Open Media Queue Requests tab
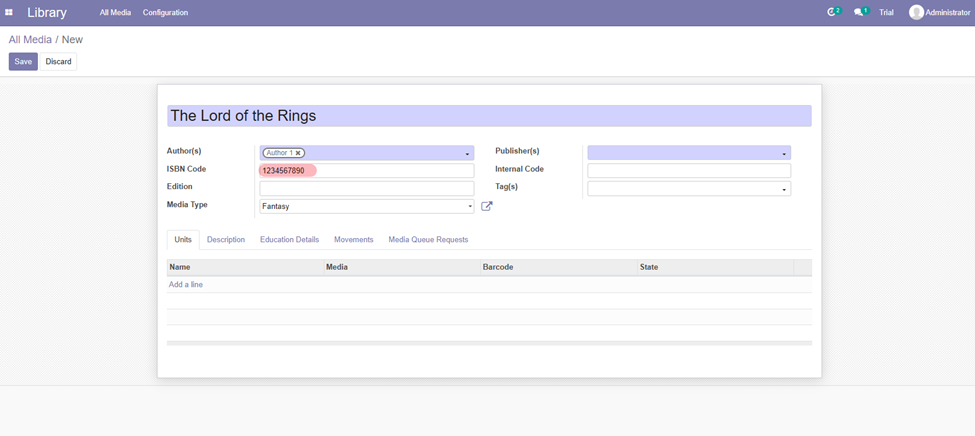The height and width of the screenshot is (436, 975). click(x=428, y=239)
